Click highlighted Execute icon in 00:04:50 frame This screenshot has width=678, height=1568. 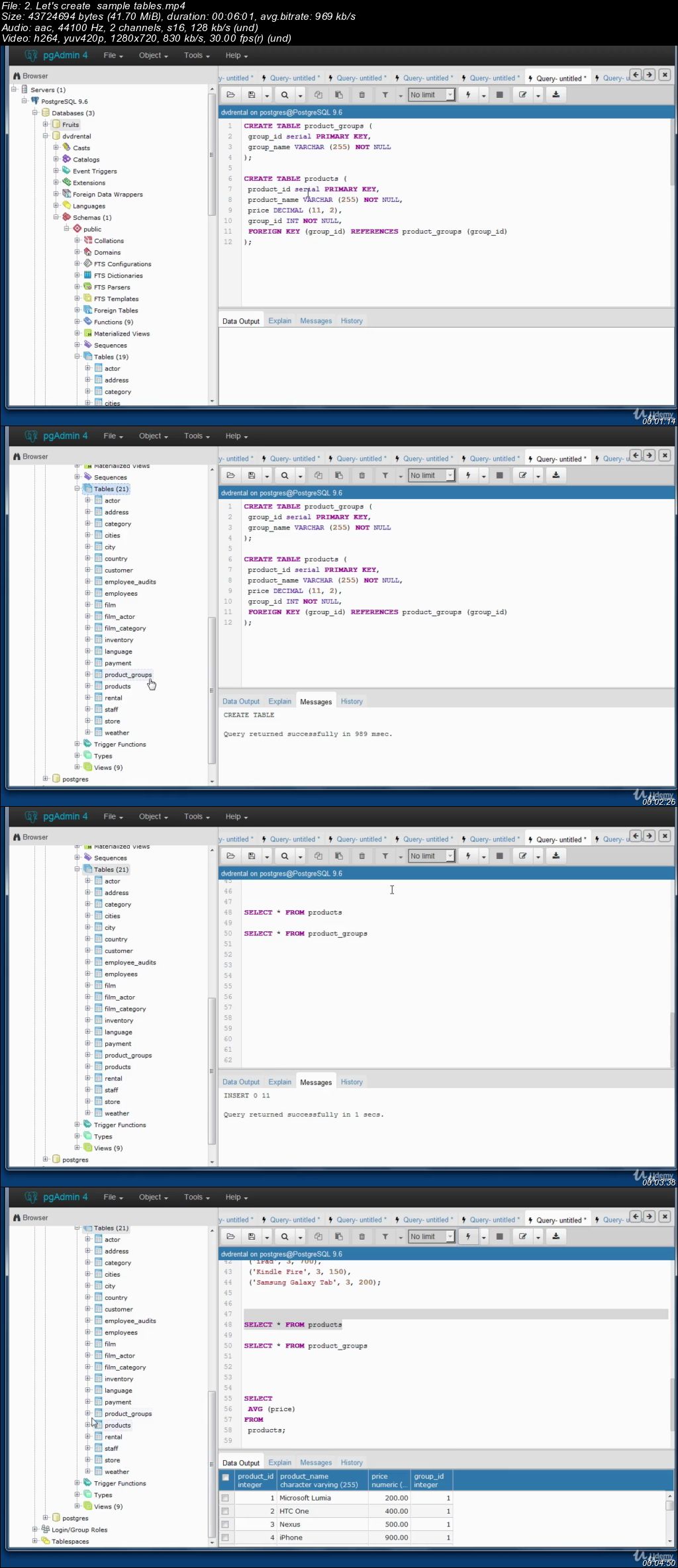click(468, 1236)
